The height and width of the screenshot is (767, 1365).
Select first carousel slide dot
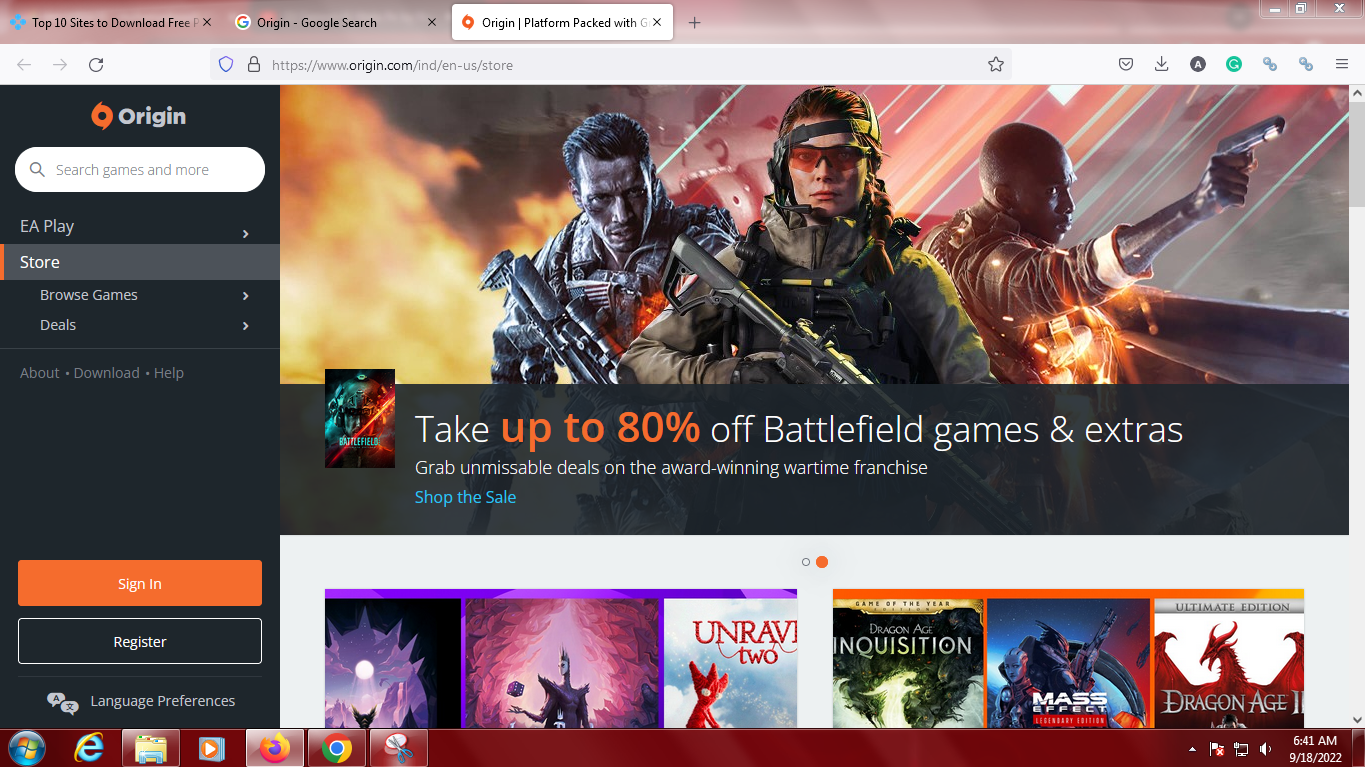tap(806, 562)
